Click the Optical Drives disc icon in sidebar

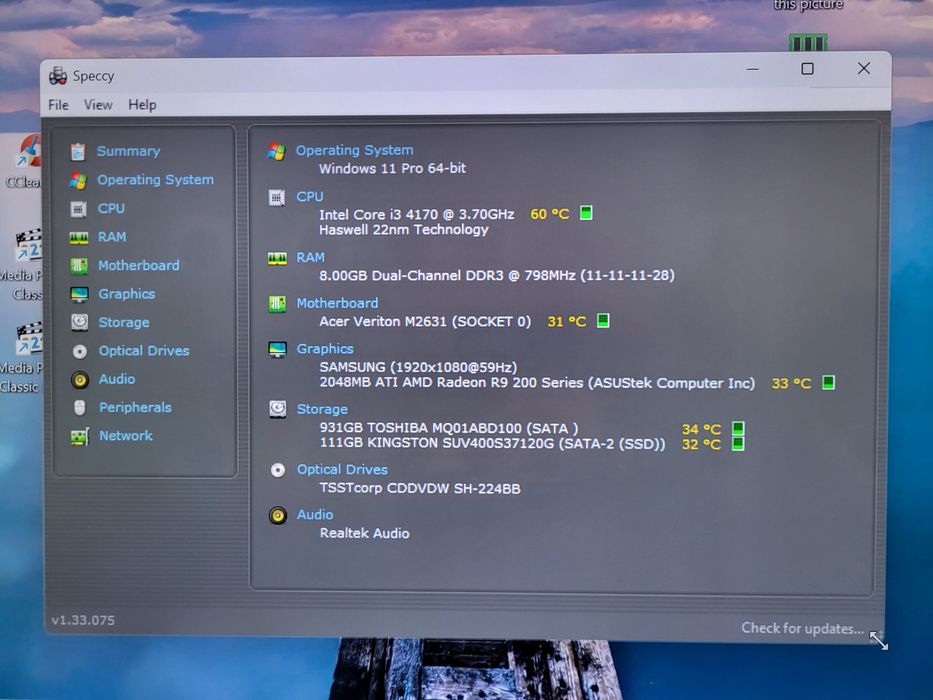(x=79, y=351)
